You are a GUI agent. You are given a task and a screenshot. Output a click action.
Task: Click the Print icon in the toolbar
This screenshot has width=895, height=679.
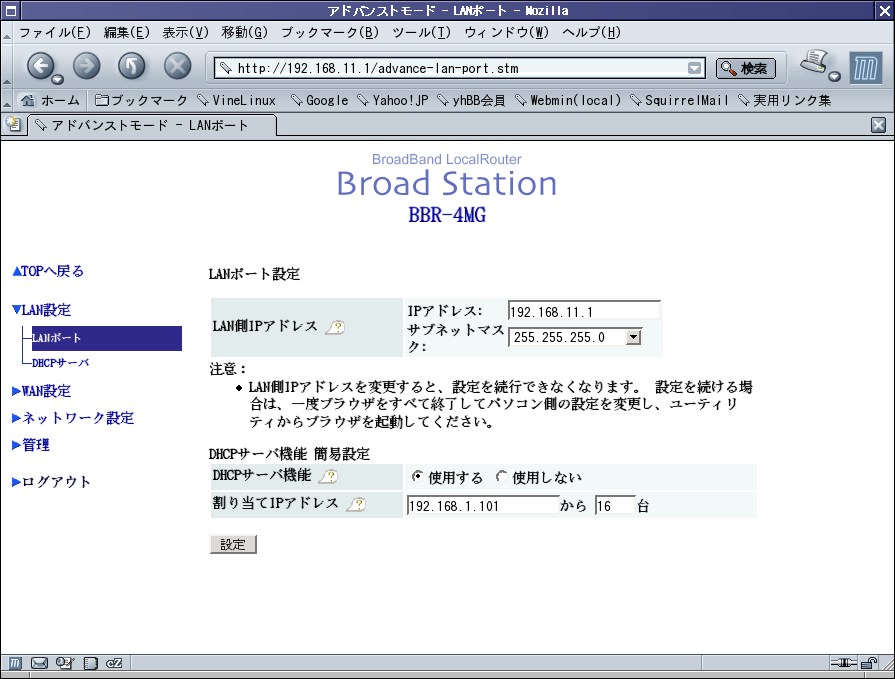tap(815, 62)
